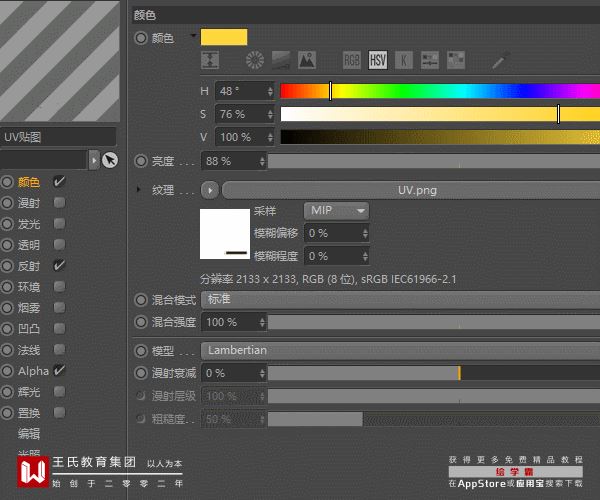Expand the 颜色 color disclosure arrow

pyautogui.click(x=193, y=36)
